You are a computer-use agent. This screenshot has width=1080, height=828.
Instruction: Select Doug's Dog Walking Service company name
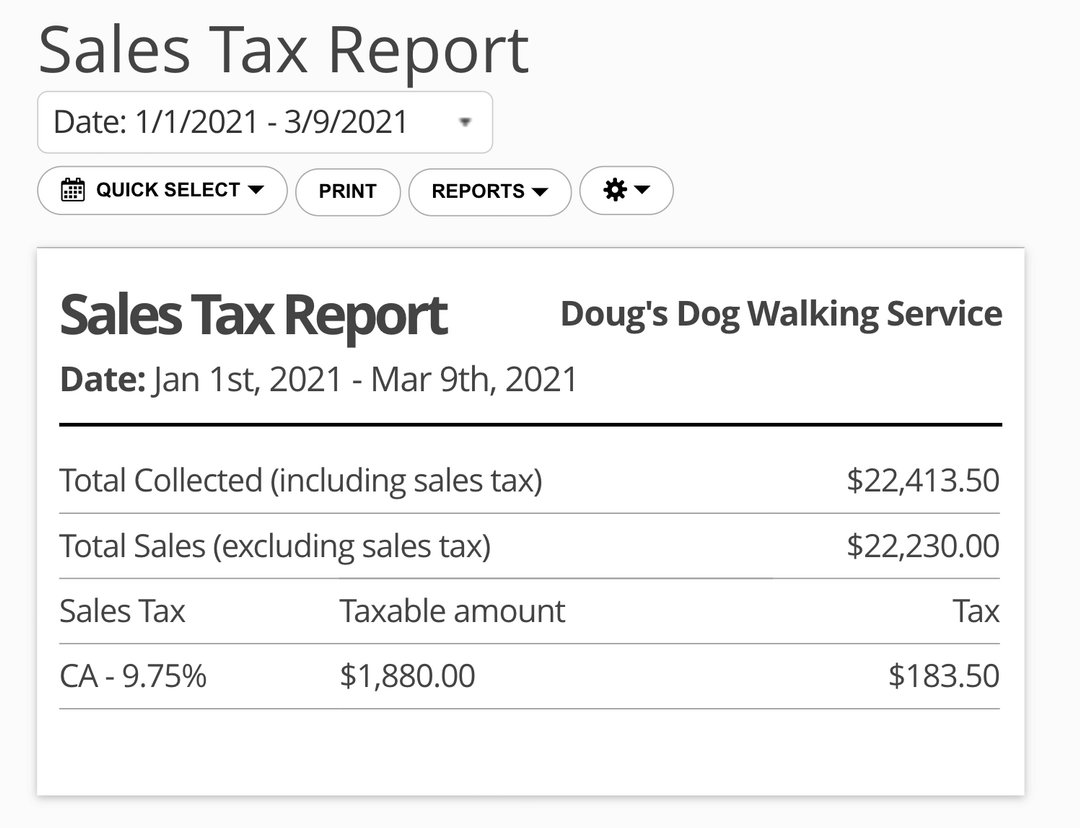coord(781,313)
